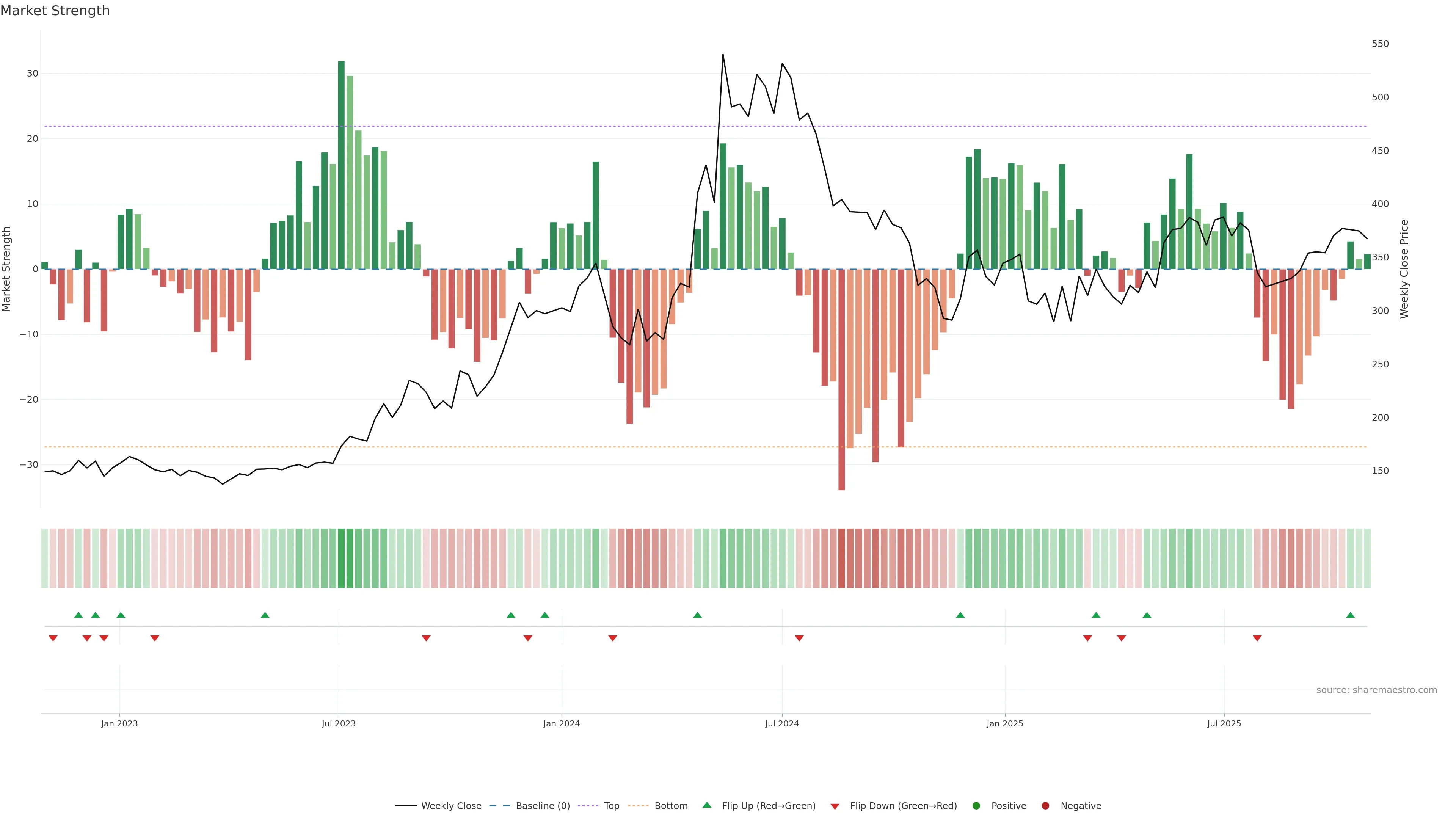
Task: Click the flip-up marker just before Jan 2024
Action: point(545,615)
